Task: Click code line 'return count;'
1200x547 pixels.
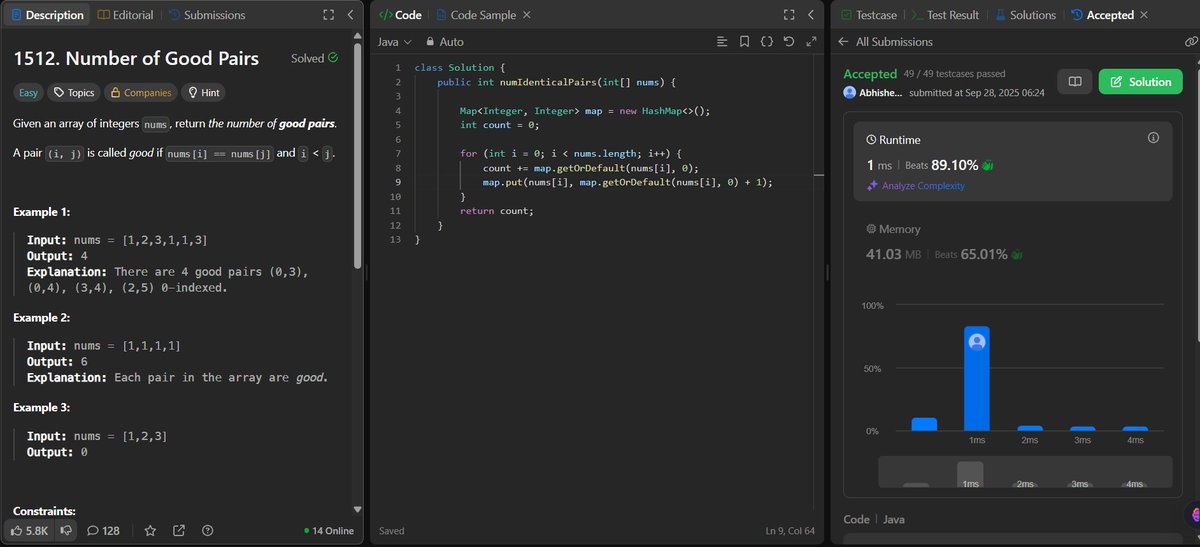Action: [x=497, y=211]
